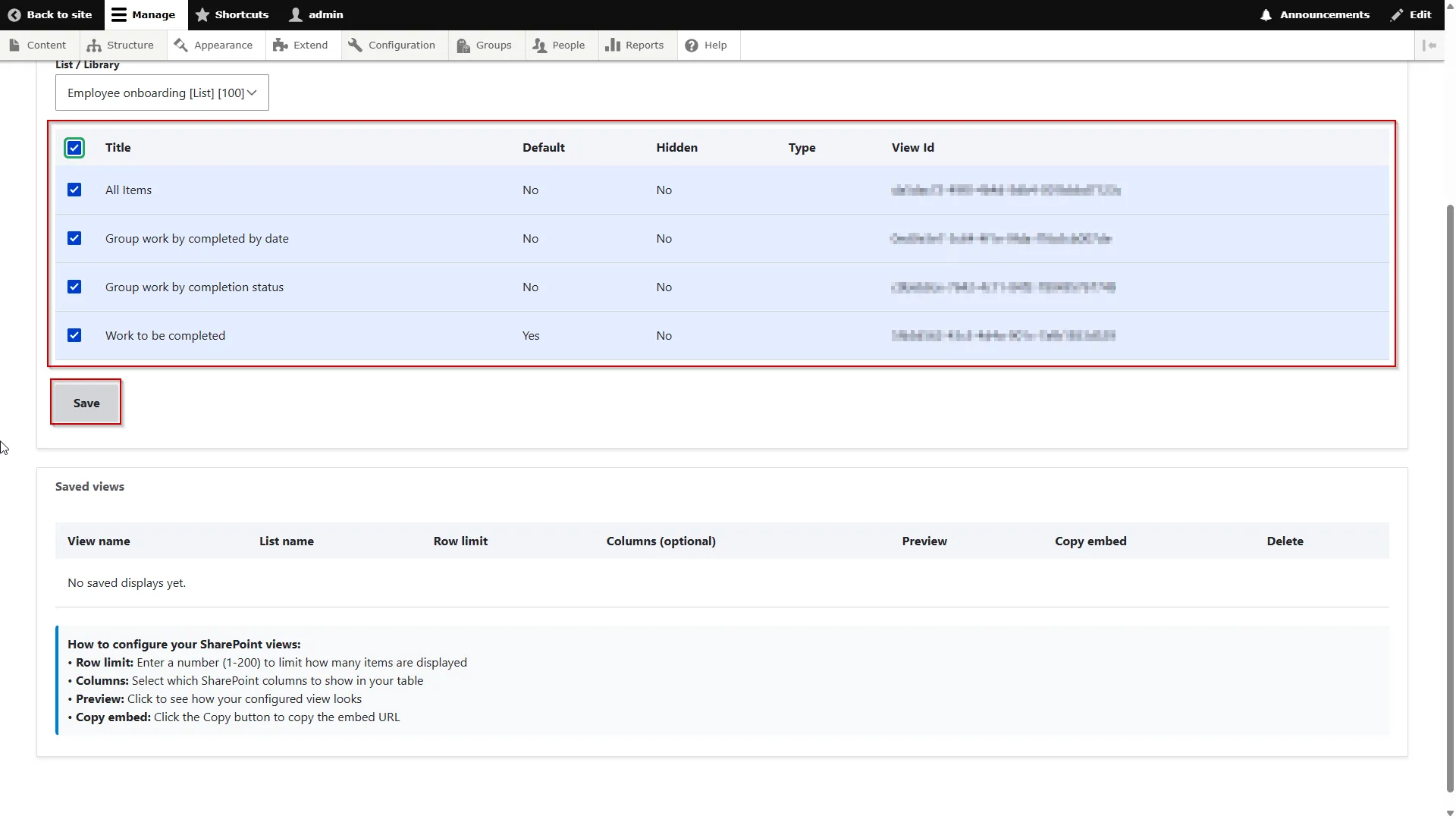Click the vertical scrollbar's down arrow
1456x819 pixels.
(x=1448, y=812)
